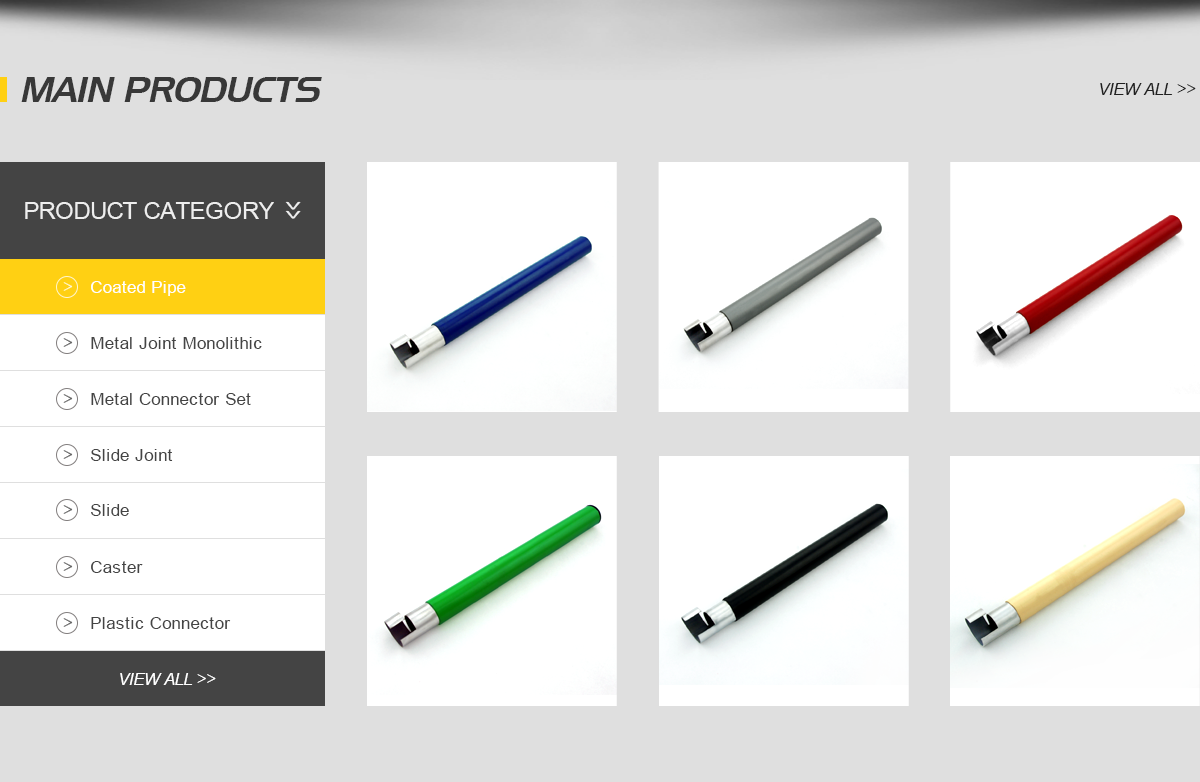Viewport: 1200px width, 782px height.
Task: Click the circled arrow icon beside Metal Connector Set
Action: coord(67,399)
